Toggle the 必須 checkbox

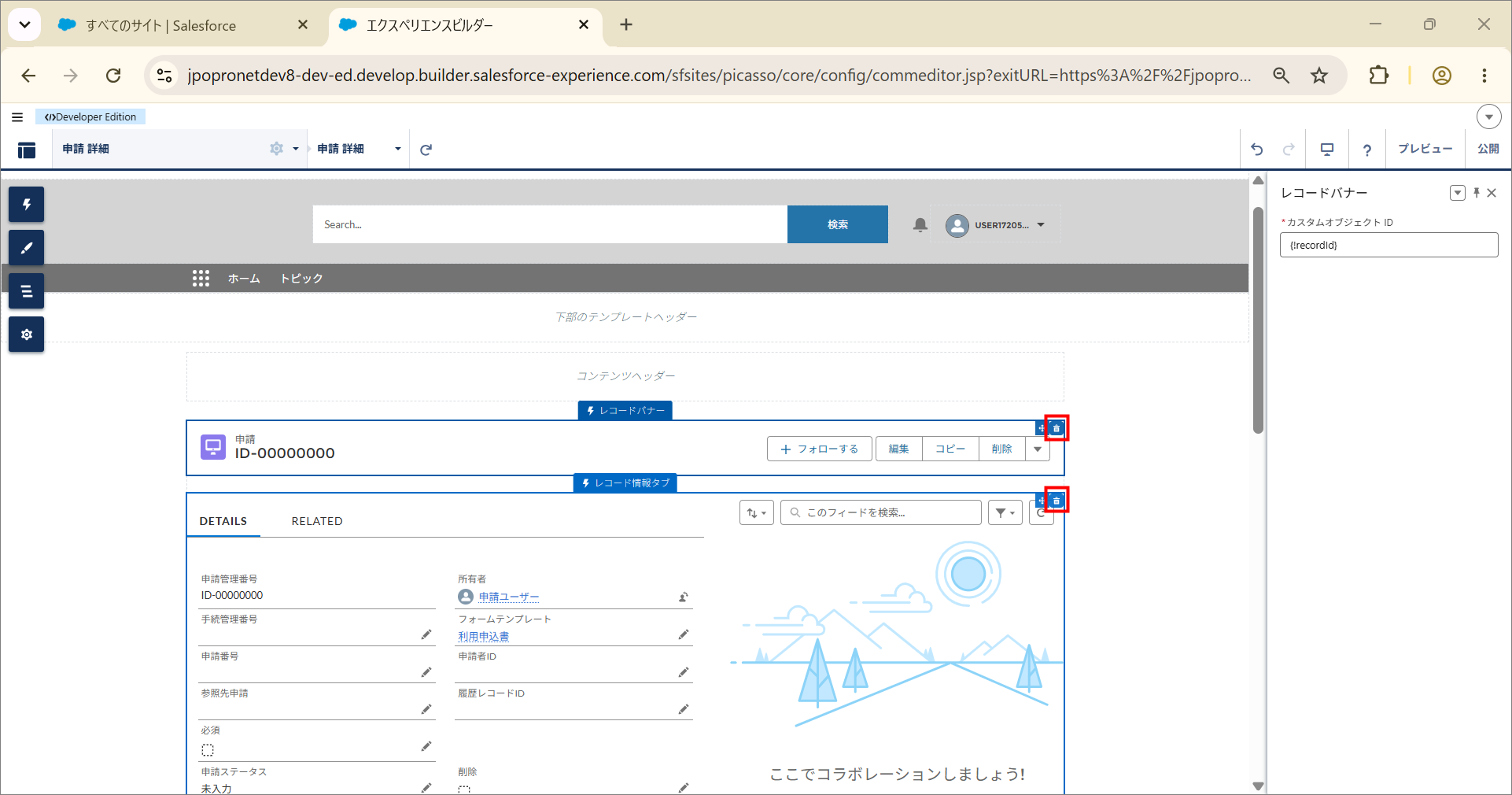(x=208, y=750)
